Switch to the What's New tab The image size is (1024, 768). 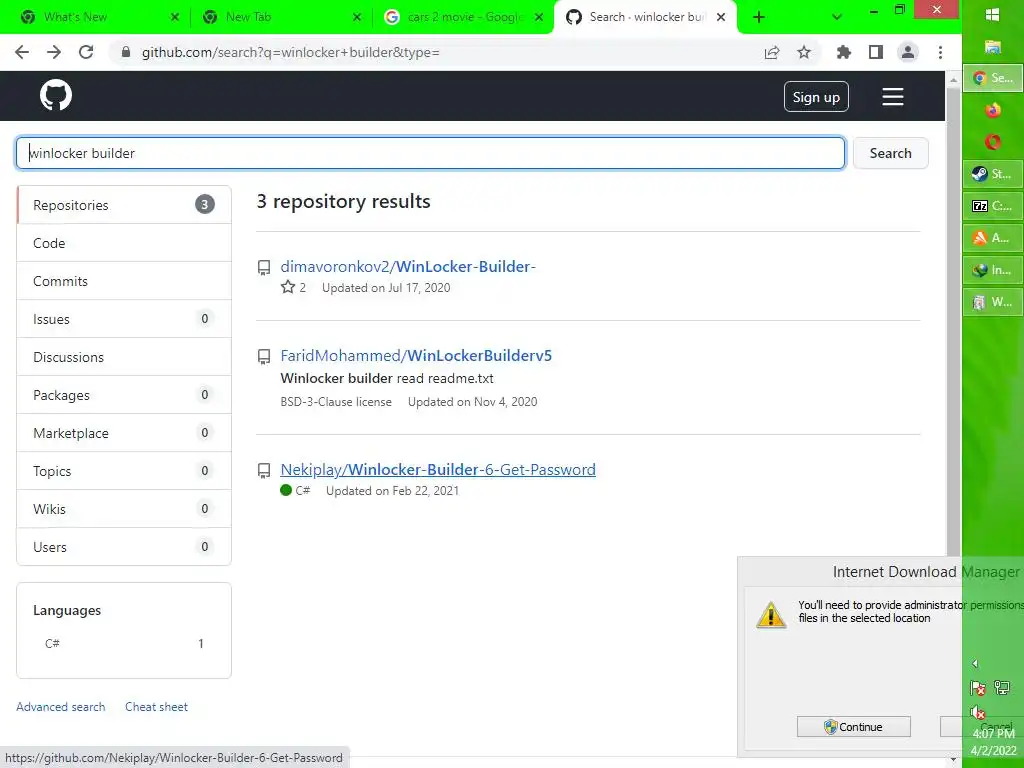(95, 17)
